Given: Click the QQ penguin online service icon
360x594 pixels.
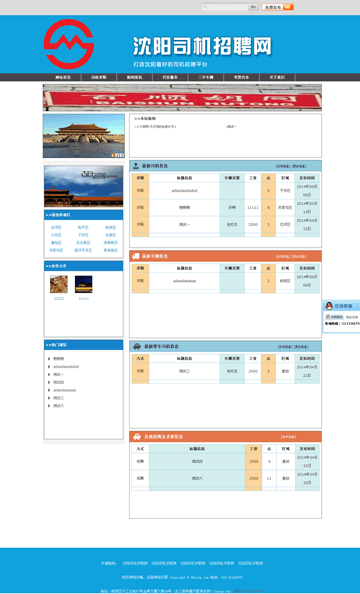Looking at the screenshot, I should coord(329,306).
